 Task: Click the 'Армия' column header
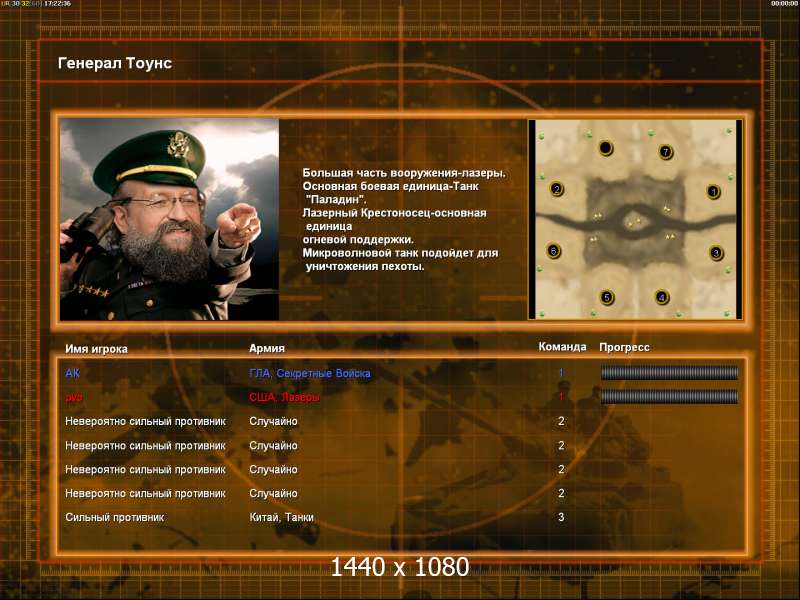pyautogui.click(x=267, y=348)
